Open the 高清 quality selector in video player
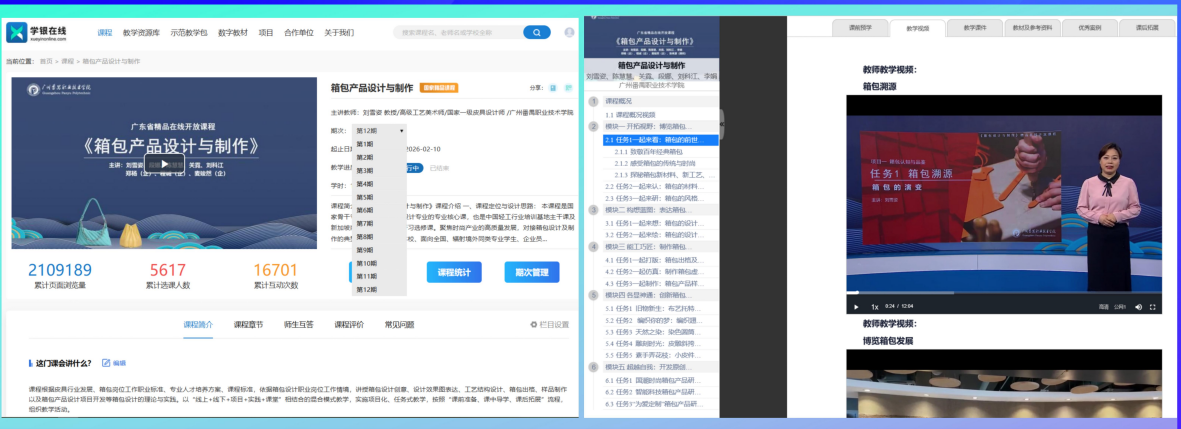1181x429 pixels. pos(1103,306)
